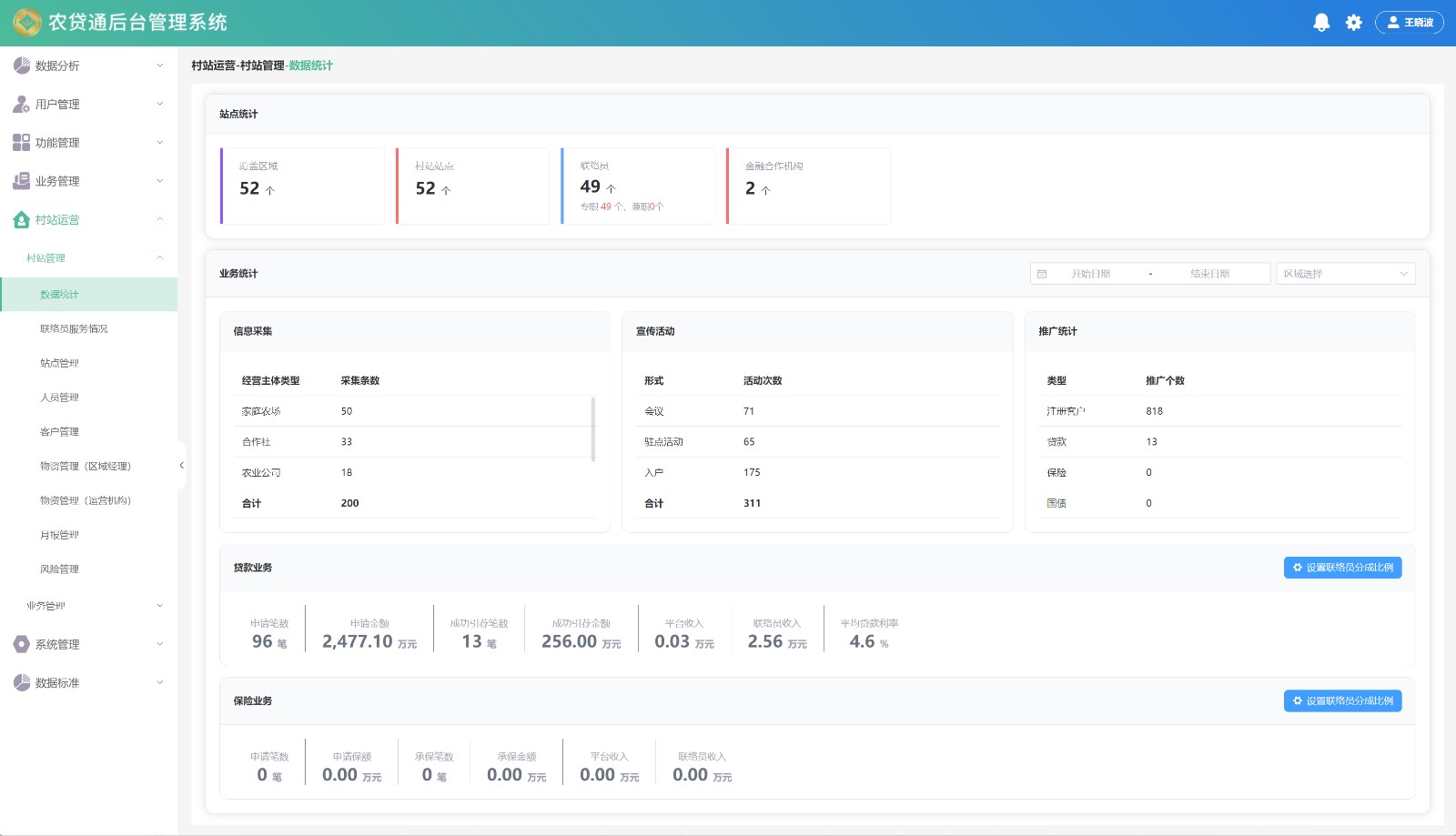Collapse the 村站管理 submenu

(x=160, y=258)
